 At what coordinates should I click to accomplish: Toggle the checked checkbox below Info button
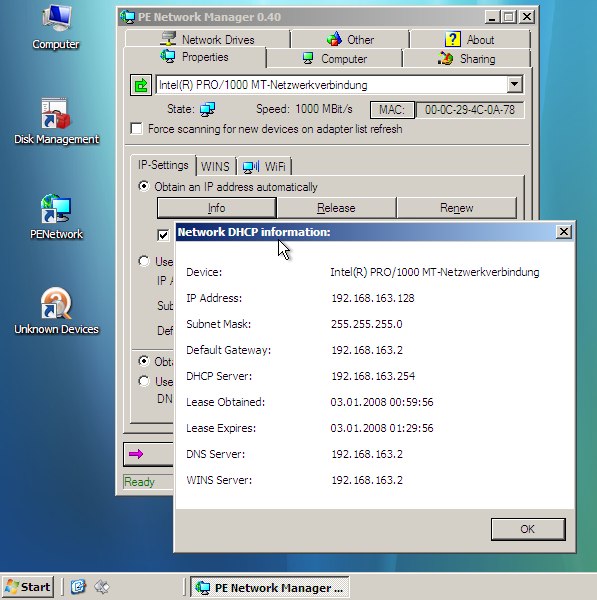[163, 235]
